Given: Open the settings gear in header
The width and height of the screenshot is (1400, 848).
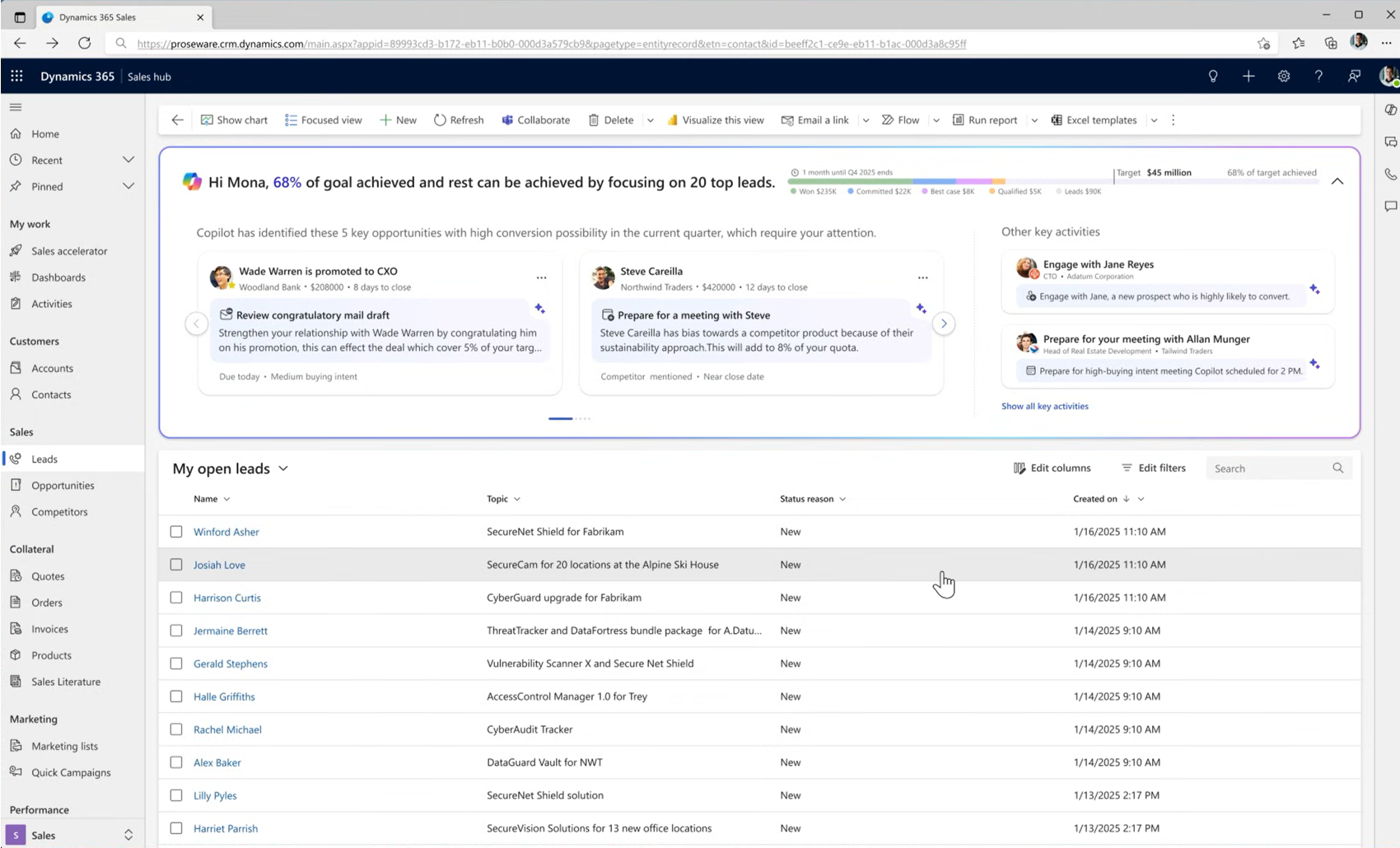Looking at the screenshot, I should point(1284,76).
